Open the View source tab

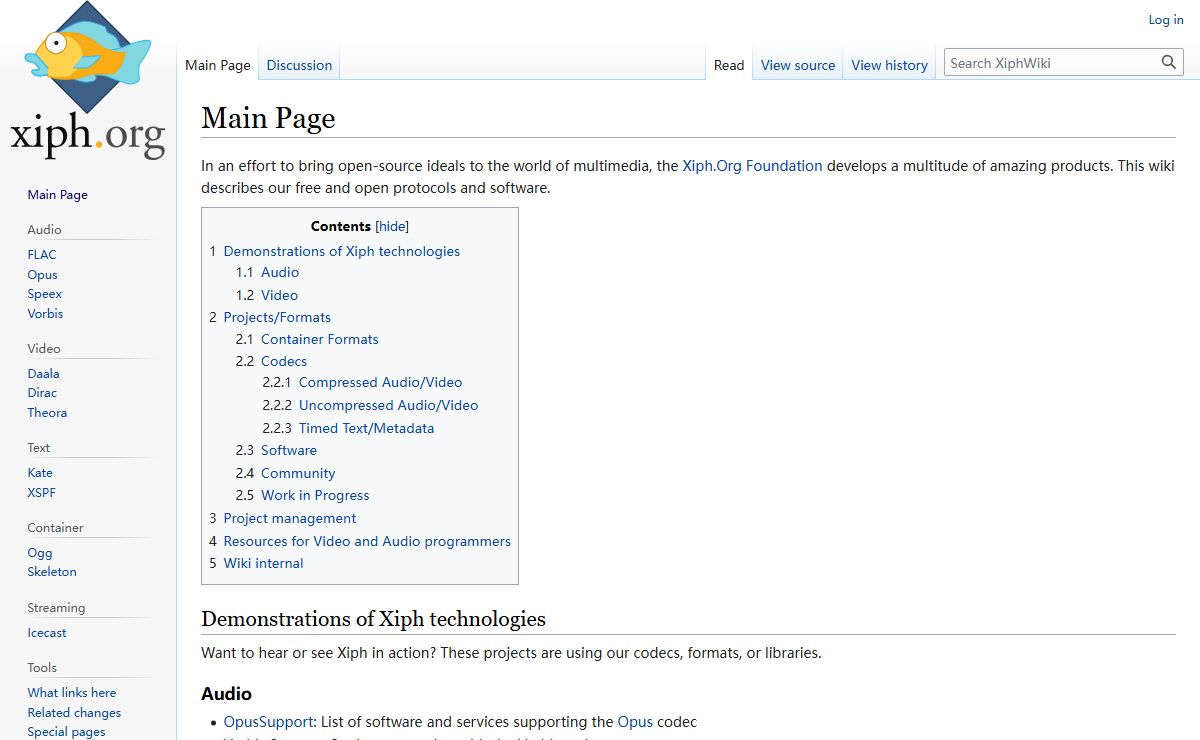point(798,65)
